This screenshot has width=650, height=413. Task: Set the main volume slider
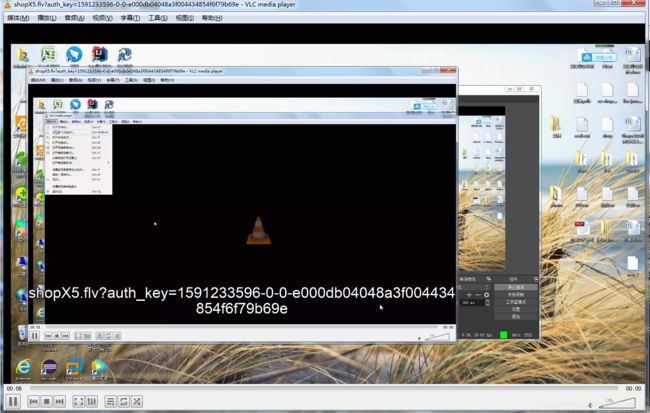click(617, 402)
